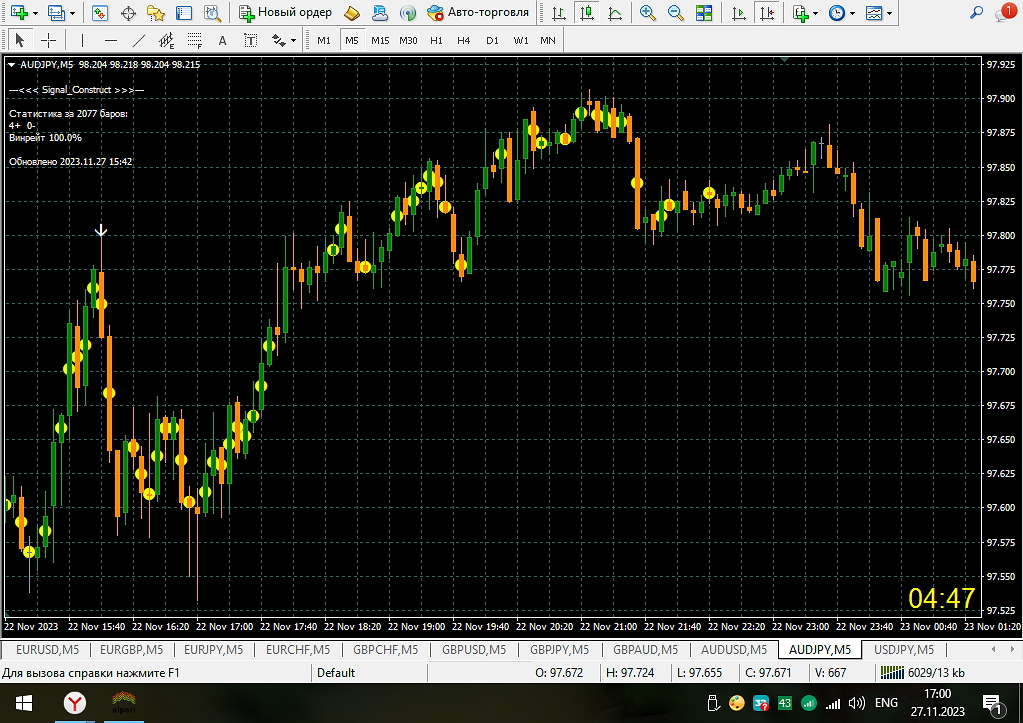
Task: Select the Fibonacci Retracement tool
Action: [x=194, y=40]
